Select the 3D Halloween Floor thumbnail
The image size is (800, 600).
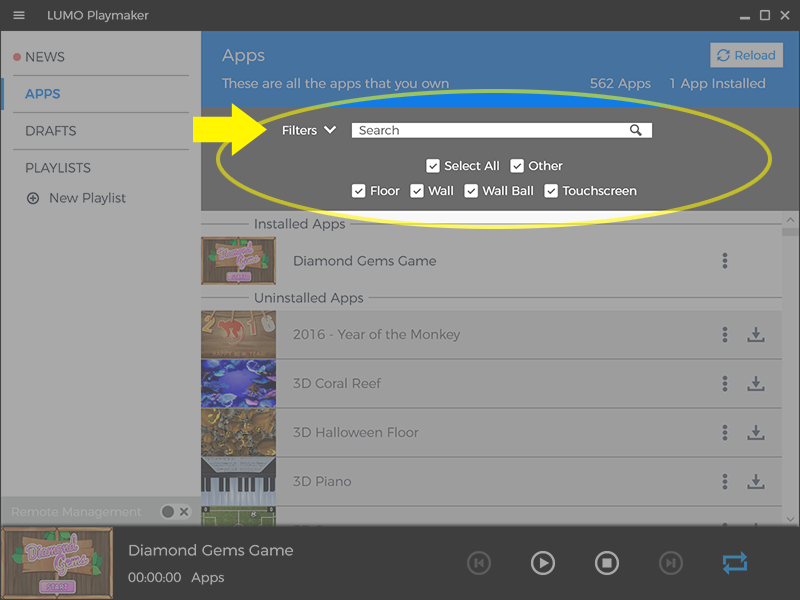[238, 433]
